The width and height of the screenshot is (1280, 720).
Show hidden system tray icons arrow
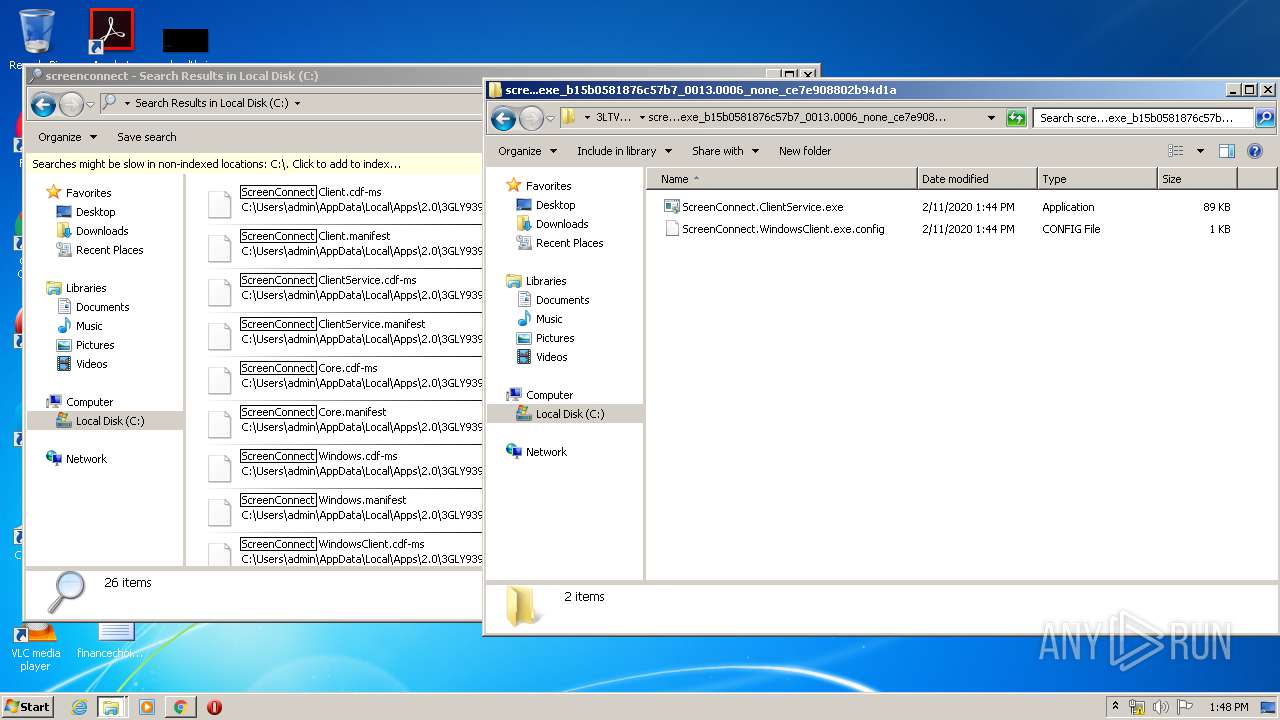point(1115,707)
